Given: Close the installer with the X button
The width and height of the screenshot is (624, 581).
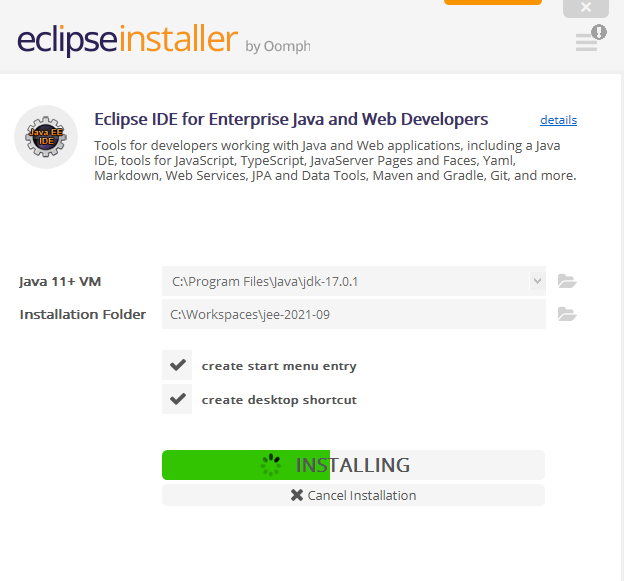Looking at the screenshot, I should [x=586, y=7].
